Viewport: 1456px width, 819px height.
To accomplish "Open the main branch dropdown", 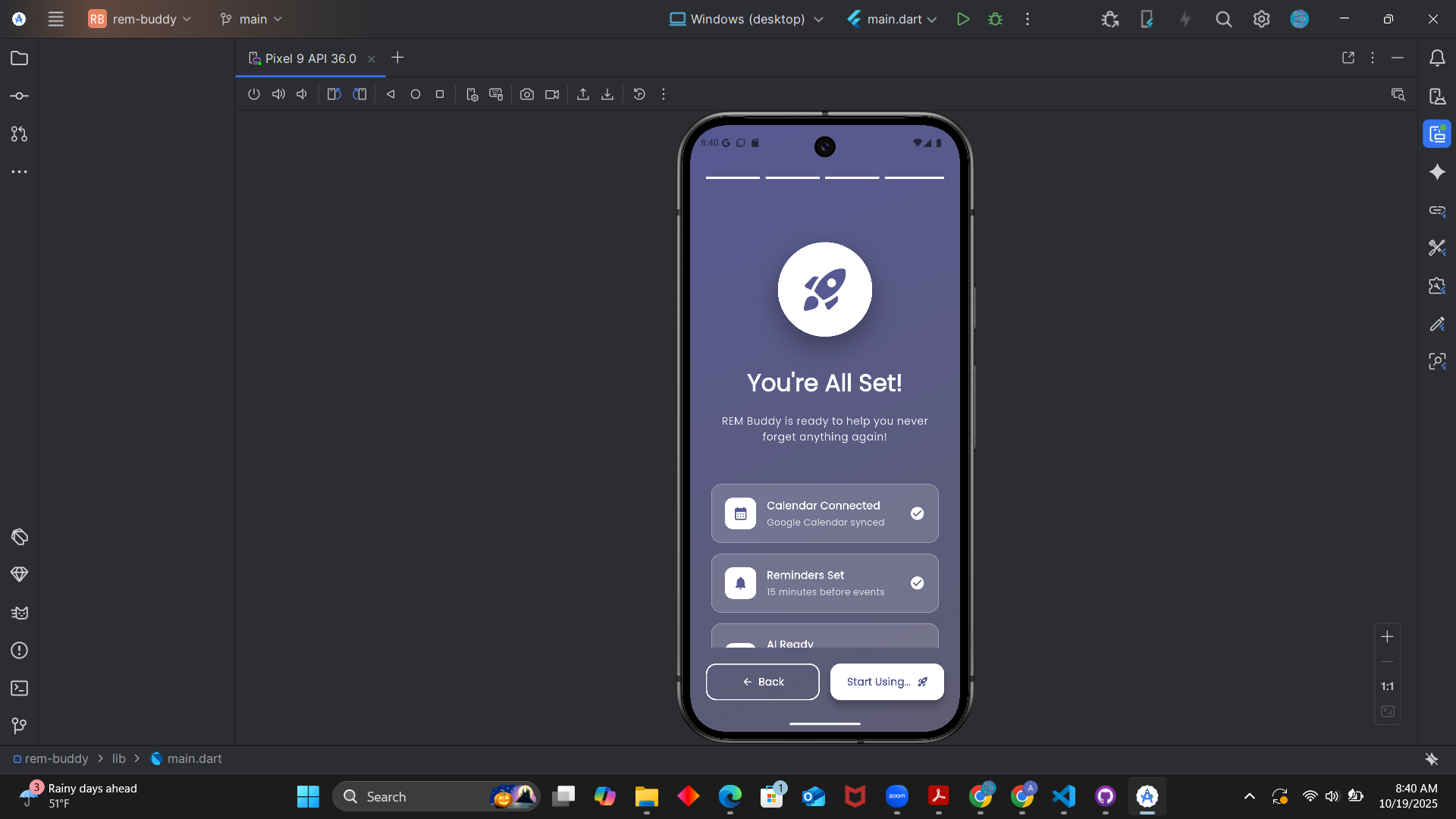I will pyautogui.click(x=251, y=19).
